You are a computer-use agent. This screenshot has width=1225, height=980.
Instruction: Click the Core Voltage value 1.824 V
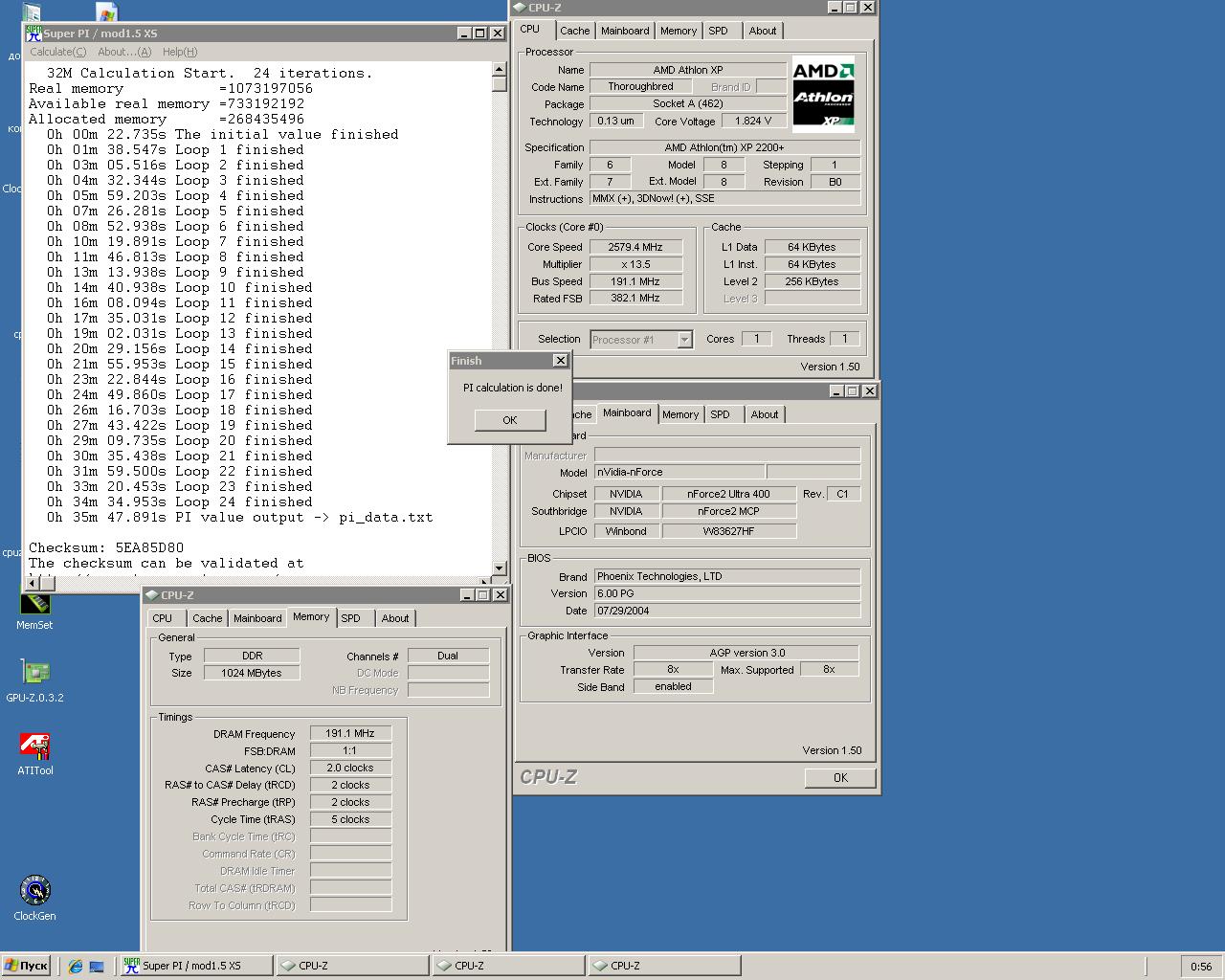(753, 122)
